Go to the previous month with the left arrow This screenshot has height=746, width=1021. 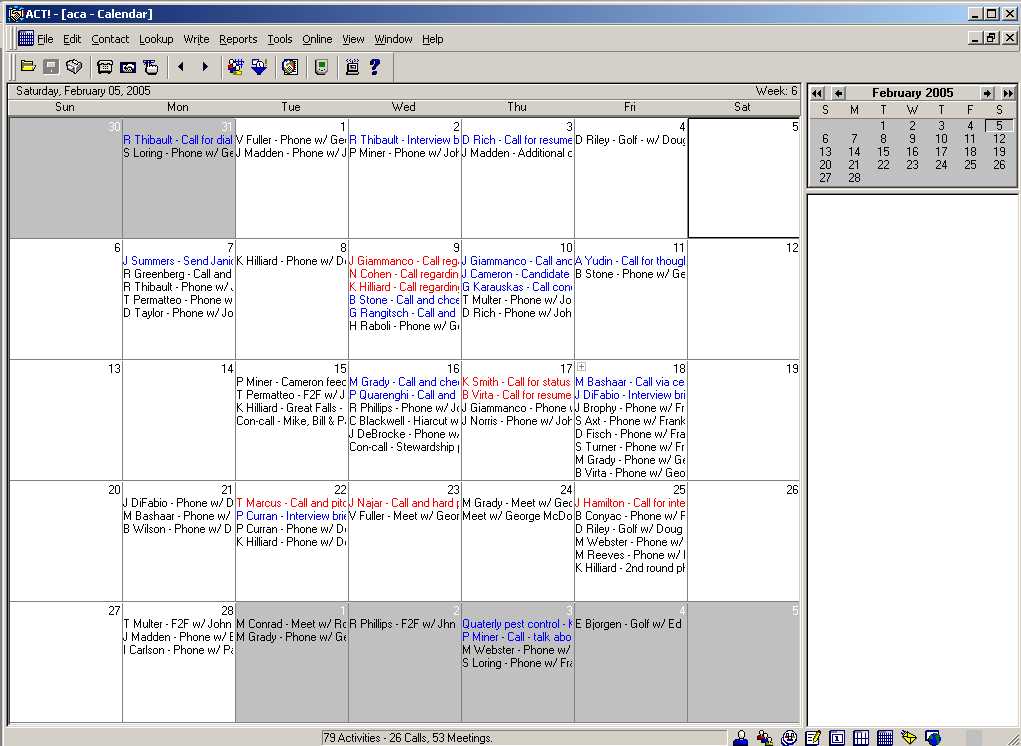[x=181, y=66]
